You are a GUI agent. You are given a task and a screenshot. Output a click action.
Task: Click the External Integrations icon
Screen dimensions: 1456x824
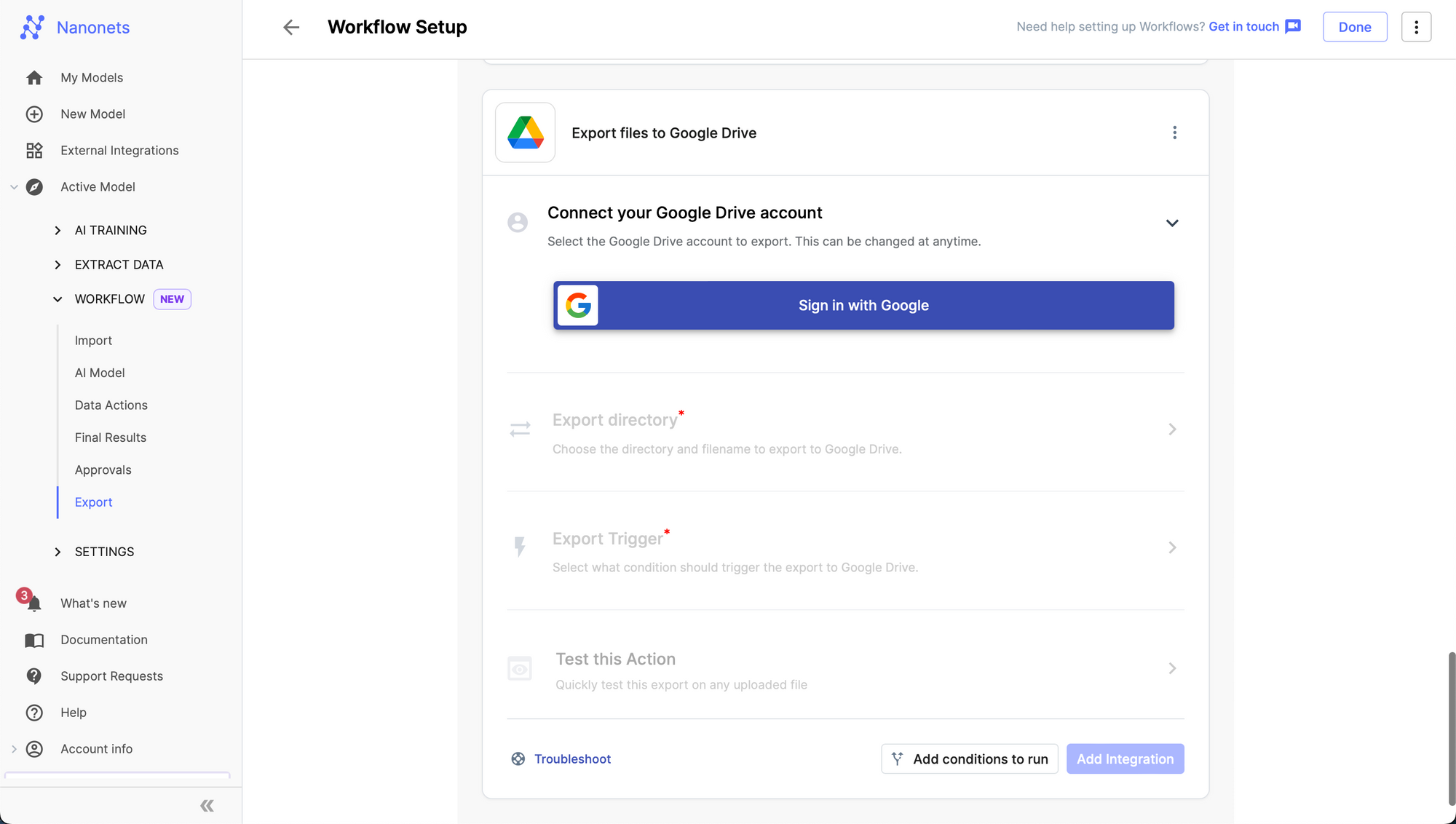[33, 151]
